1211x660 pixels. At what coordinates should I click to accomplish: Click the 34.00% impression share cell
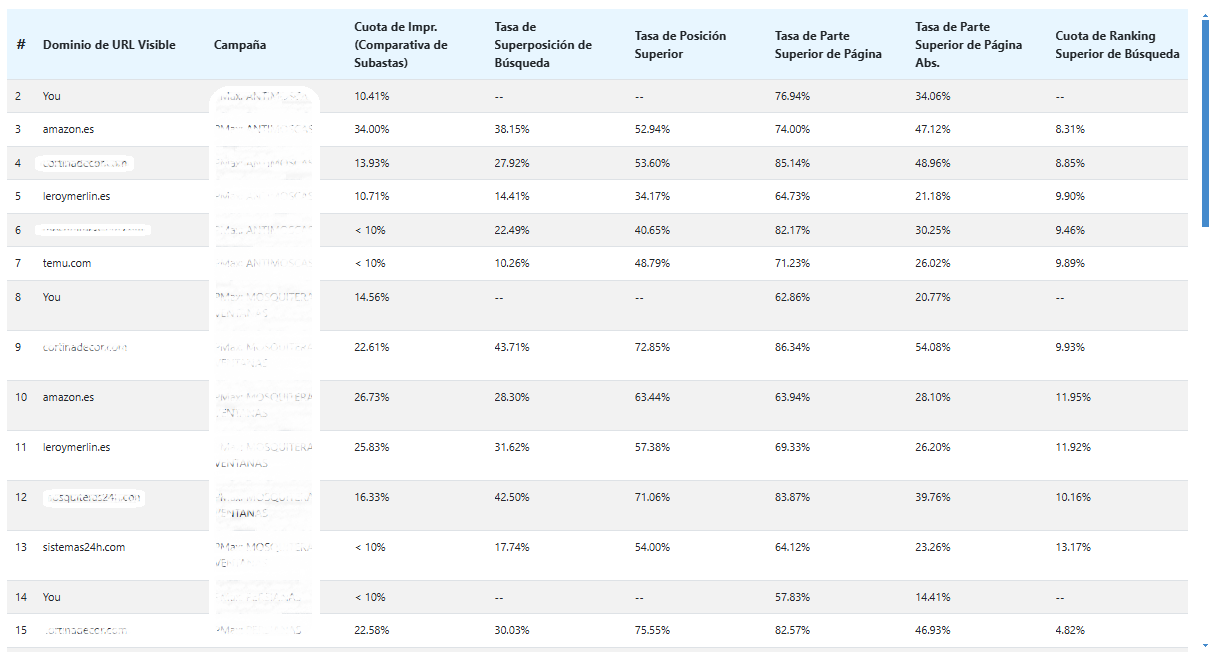coord(372,130)
